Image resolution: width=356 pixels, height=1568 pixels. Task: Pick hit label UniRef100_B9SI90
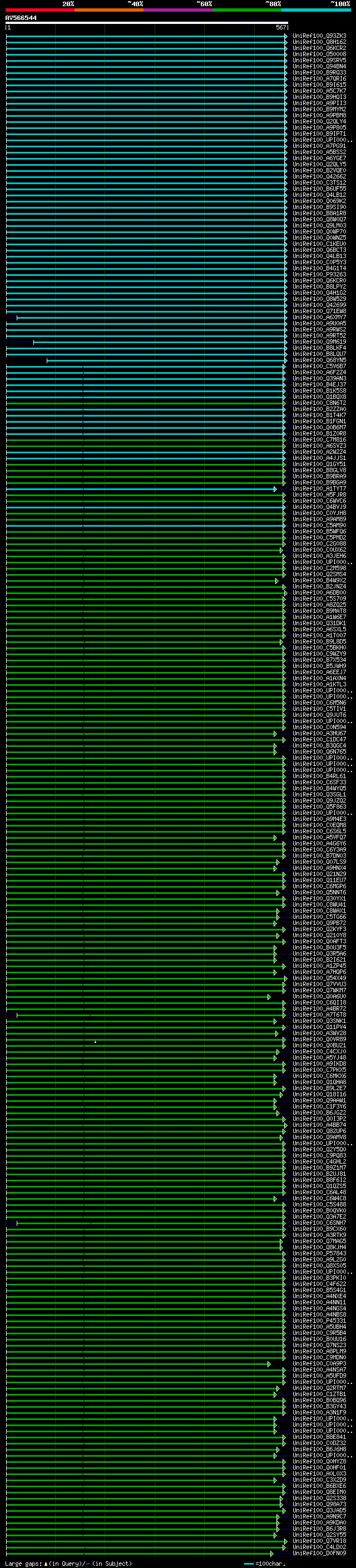[319, 207]
